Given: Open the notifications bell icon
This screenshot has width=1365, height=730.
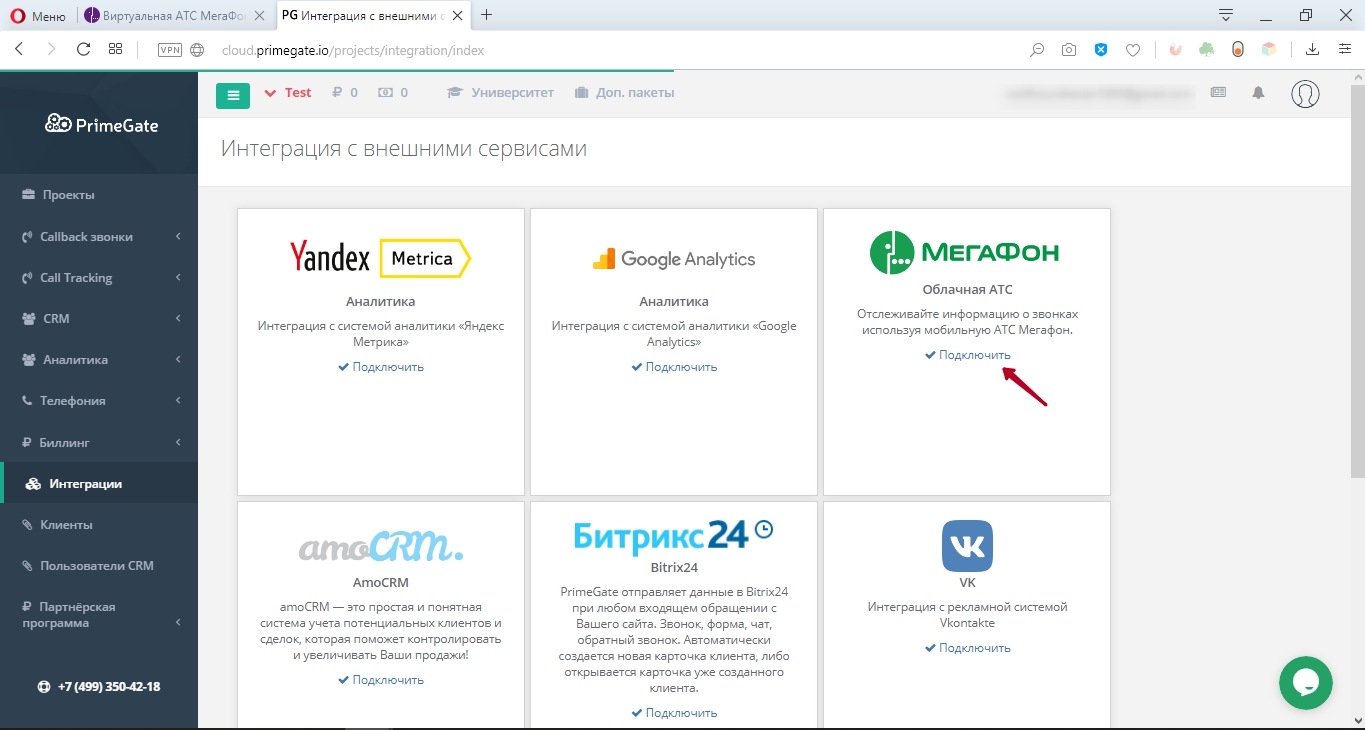Looking at the screenshot, I should tap(1258, 92).
